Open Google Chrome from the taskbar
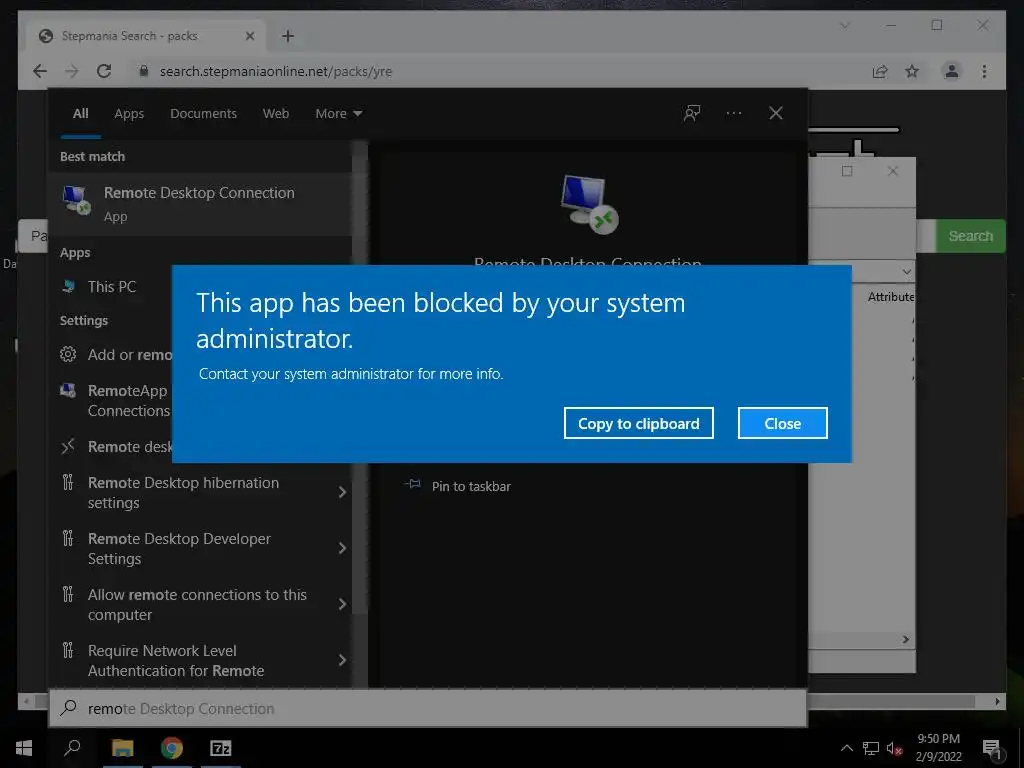This screenshot has width=1024, height=768. pyautogui.click(x=172, y=748)
